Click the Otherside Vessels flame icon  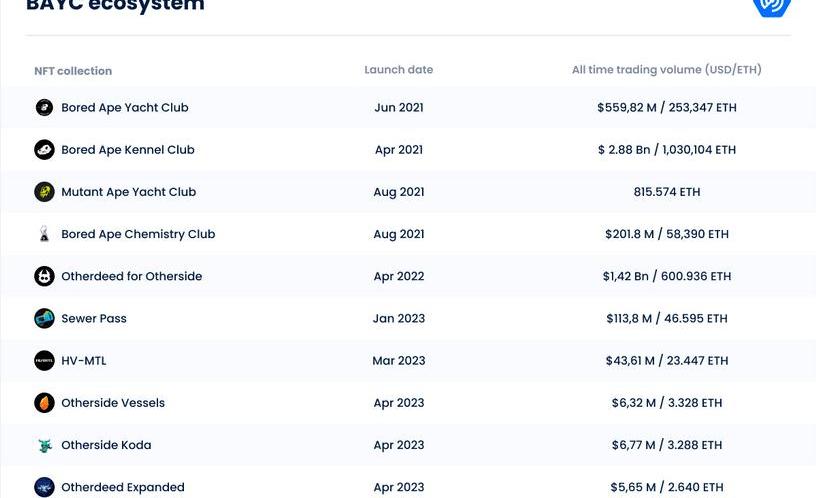pyautogui.click(x=44, y=403)
